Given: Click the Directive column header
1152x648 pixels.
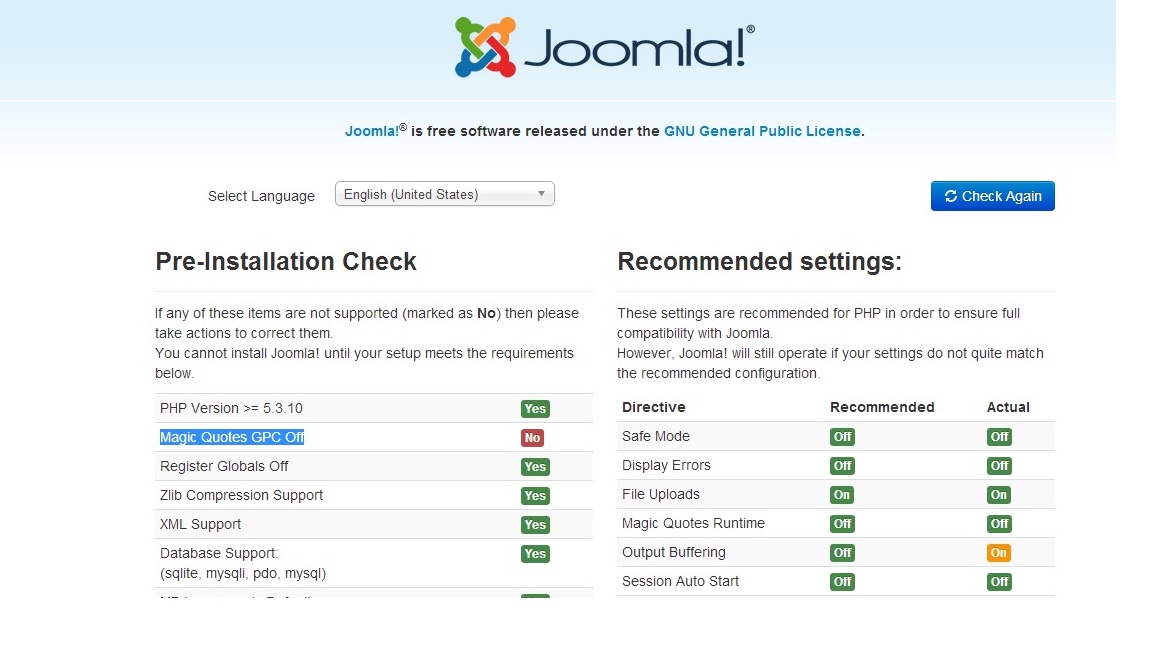Looking at the screenshot, I should coord(654,407).
